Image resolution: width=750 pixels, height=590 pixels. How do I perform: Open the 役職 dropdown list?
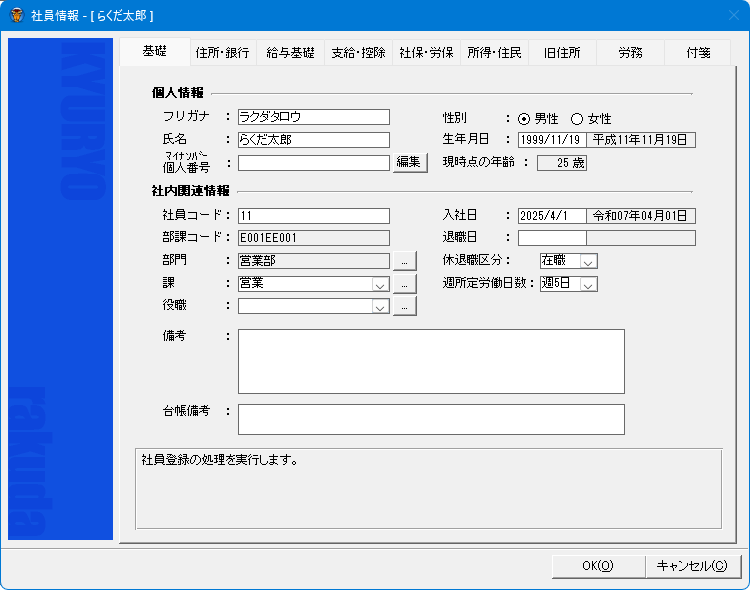(380, 307)
